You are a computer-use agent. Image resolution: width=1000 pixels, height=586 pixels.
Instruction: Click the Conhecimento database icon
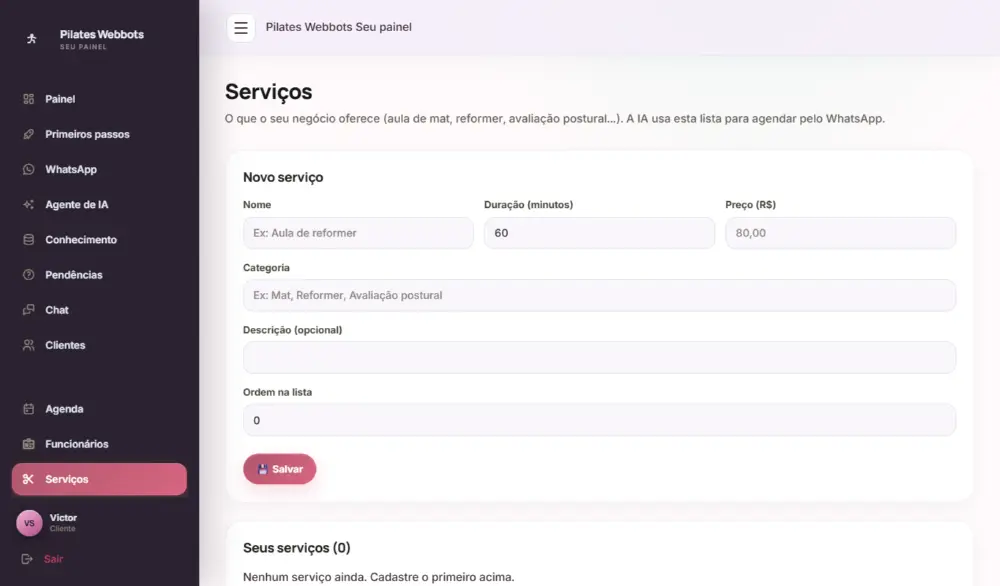click(29, 240)
